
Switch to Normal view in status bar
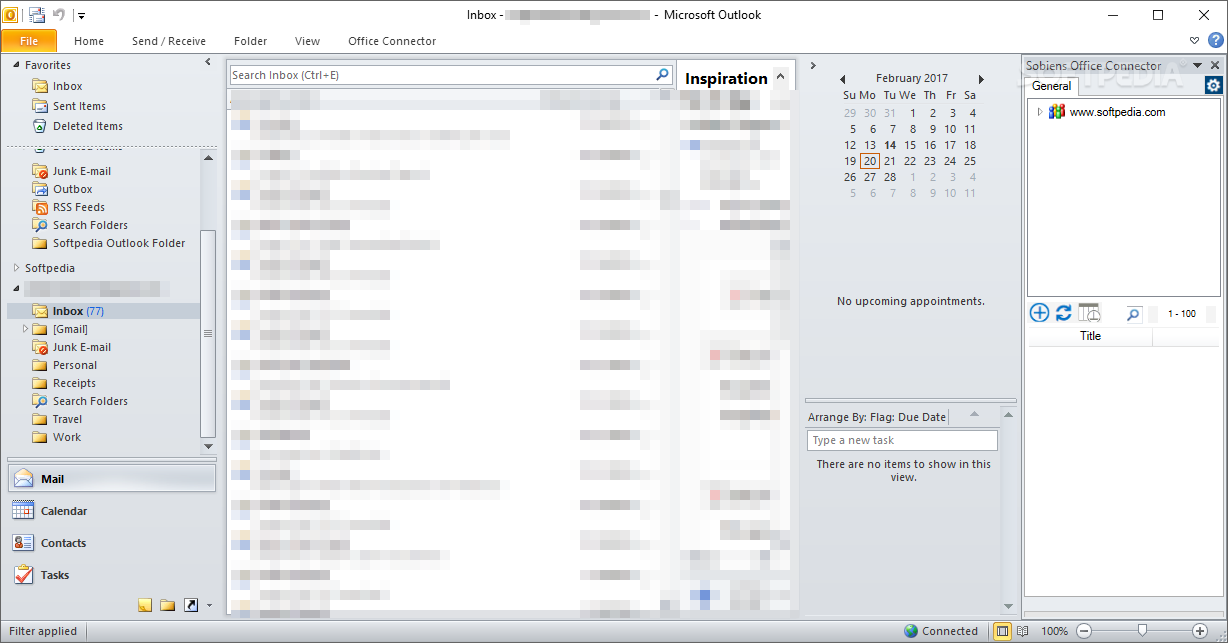point(1003,631)
